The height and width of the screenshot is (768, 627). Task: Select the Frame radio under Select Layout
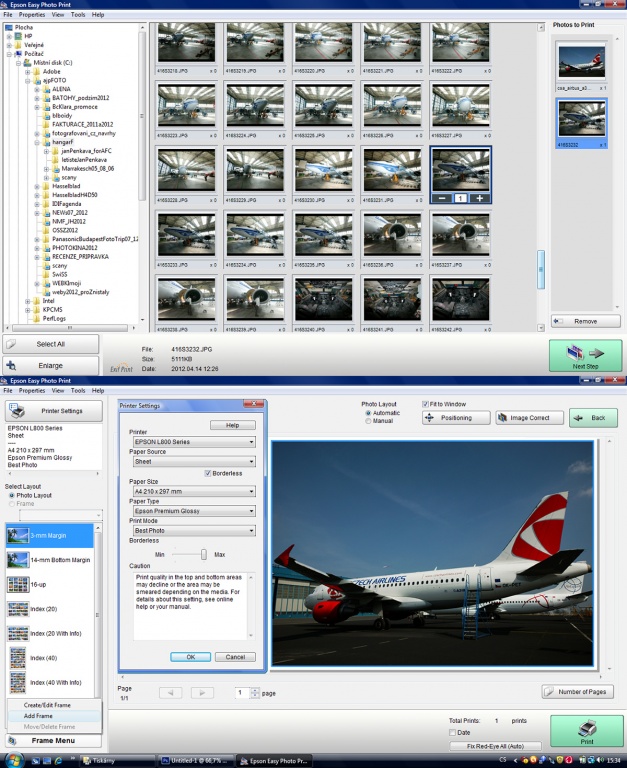click(12, 504)
